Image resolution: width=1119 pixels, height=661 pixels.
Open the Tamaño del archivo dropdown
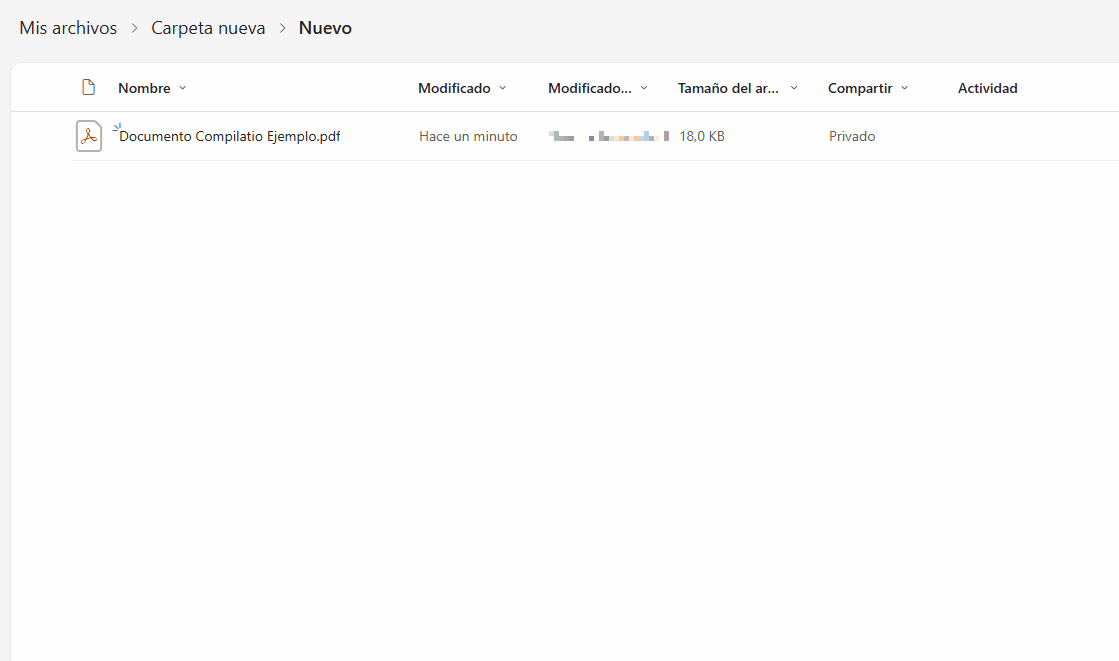[794, 88]
